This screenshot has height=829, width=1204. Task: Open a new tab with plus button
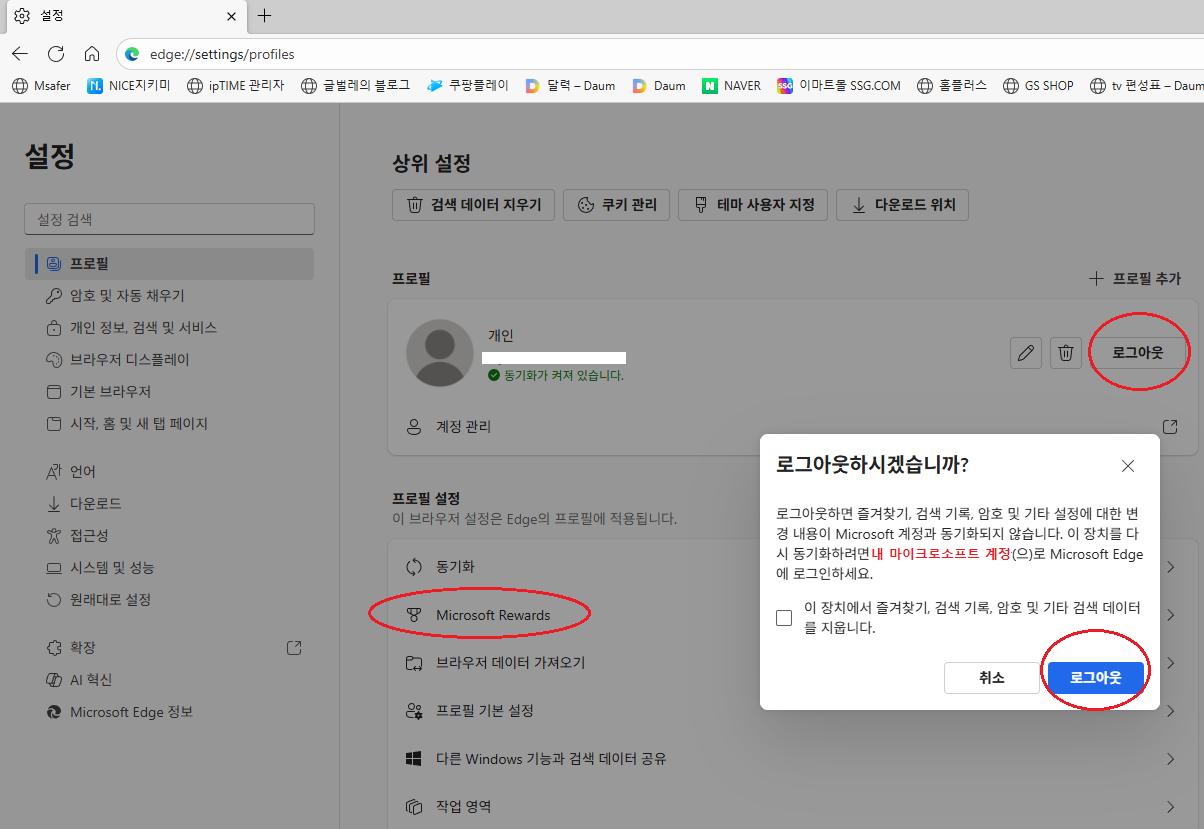click(264, 16)
